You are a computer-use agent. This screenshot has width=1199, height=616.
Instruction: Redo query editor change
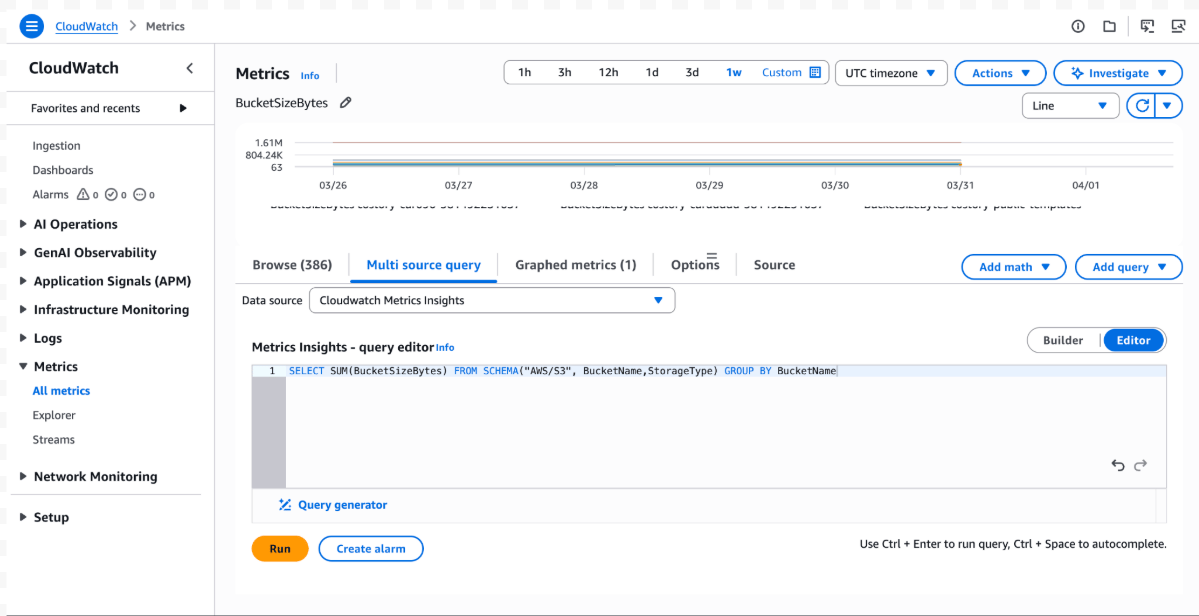(x=1141, y=465)
